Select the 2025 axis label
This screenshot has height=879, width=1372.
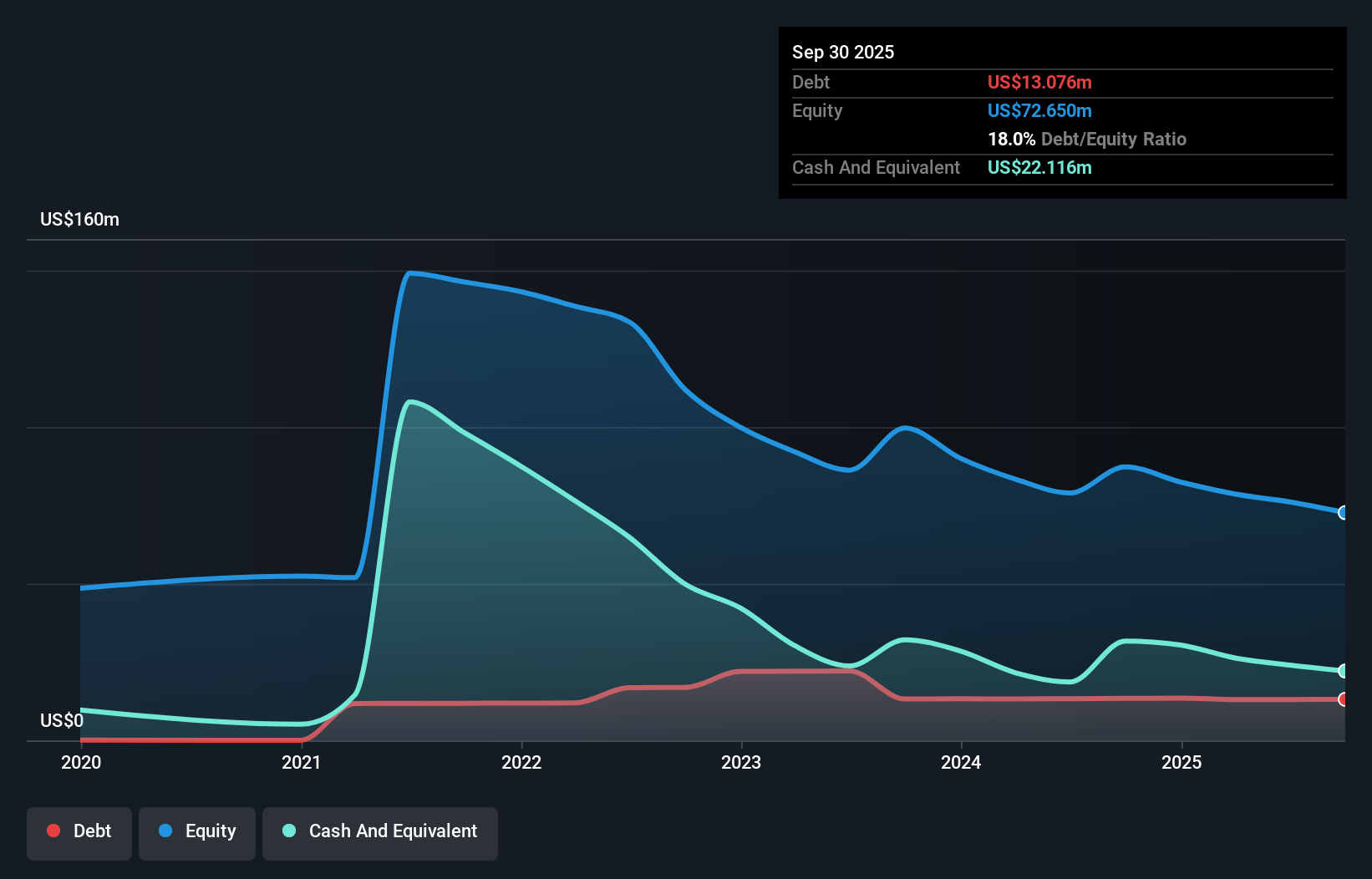click(1182, 762)
